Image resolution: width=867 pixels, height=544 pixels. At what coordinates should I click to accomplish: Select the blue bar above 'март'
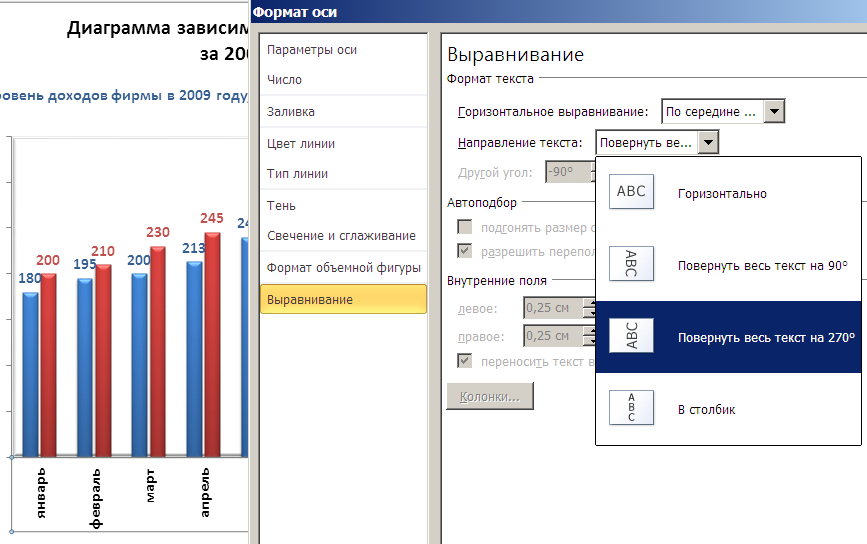[139, 365]
